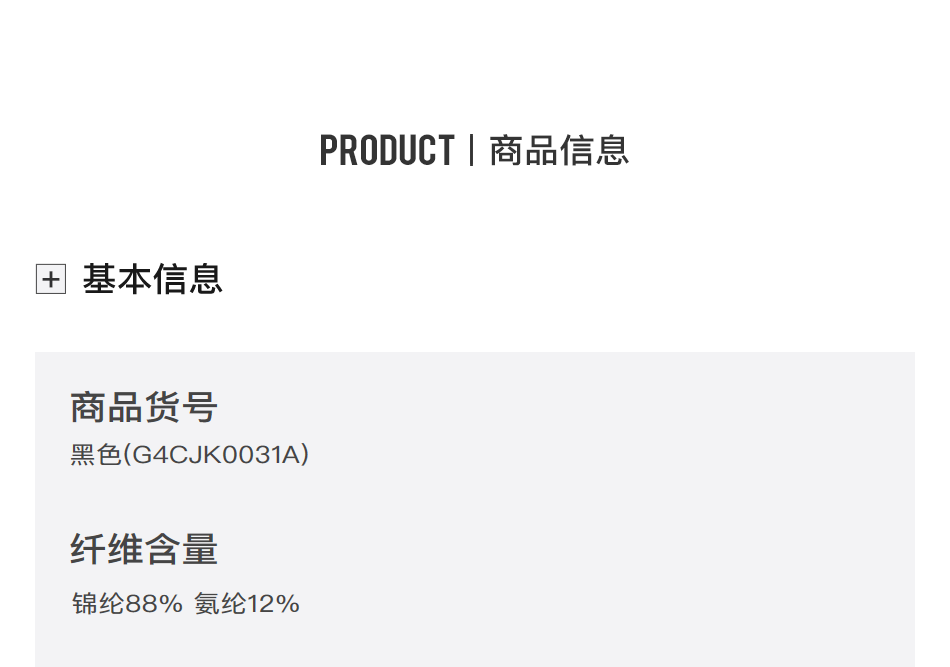
Task: Click the 息 character in 商品信息 title
Action: [x=612, y=151]
